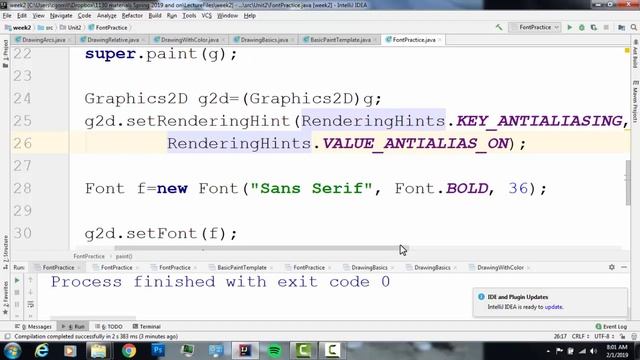Click src folder in navigation breadcrumb
Viewport: 640px width, 360px height.
46,28
